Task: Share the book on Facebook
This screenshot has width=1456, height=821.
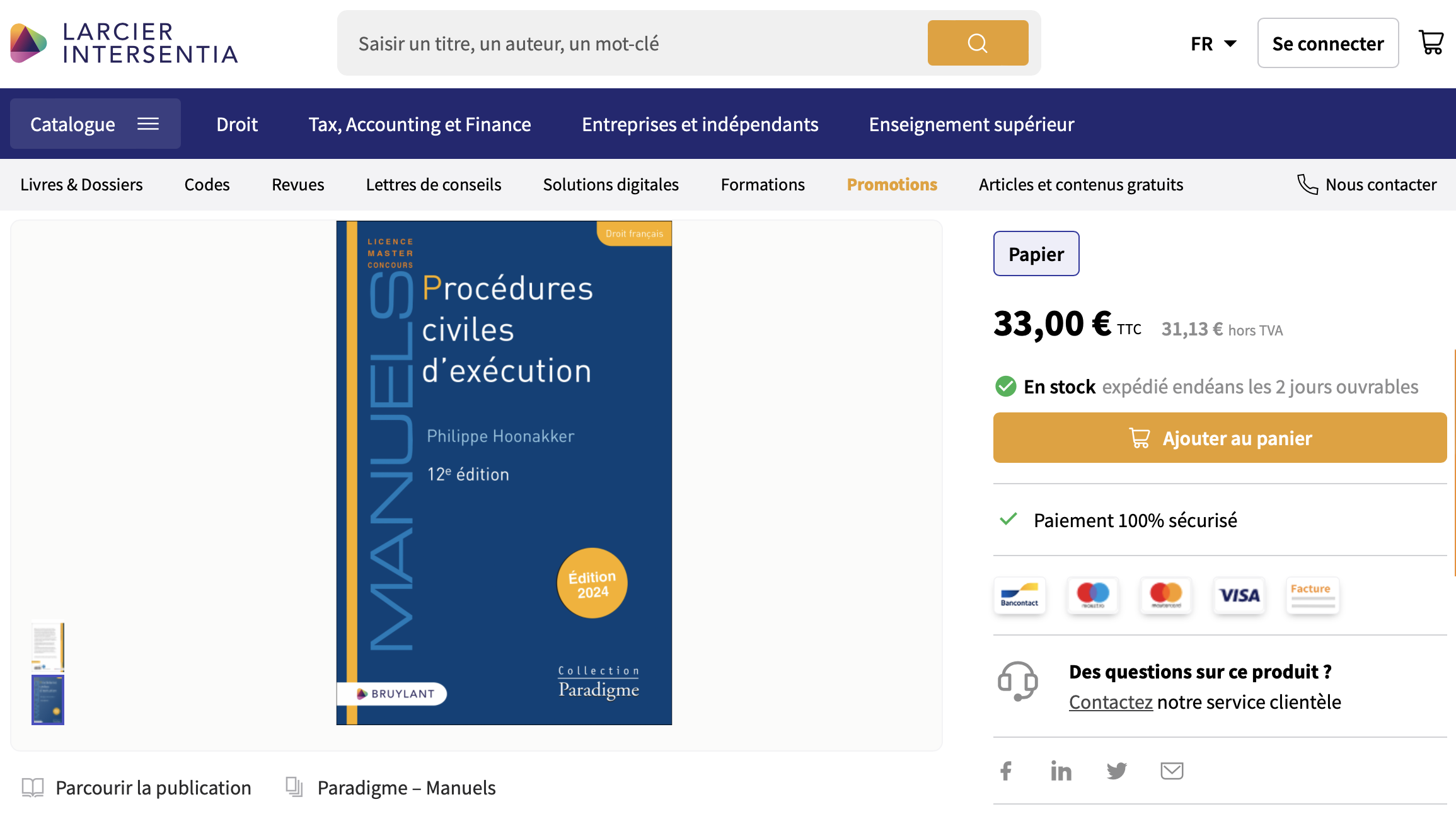Action: (1006, 771)
